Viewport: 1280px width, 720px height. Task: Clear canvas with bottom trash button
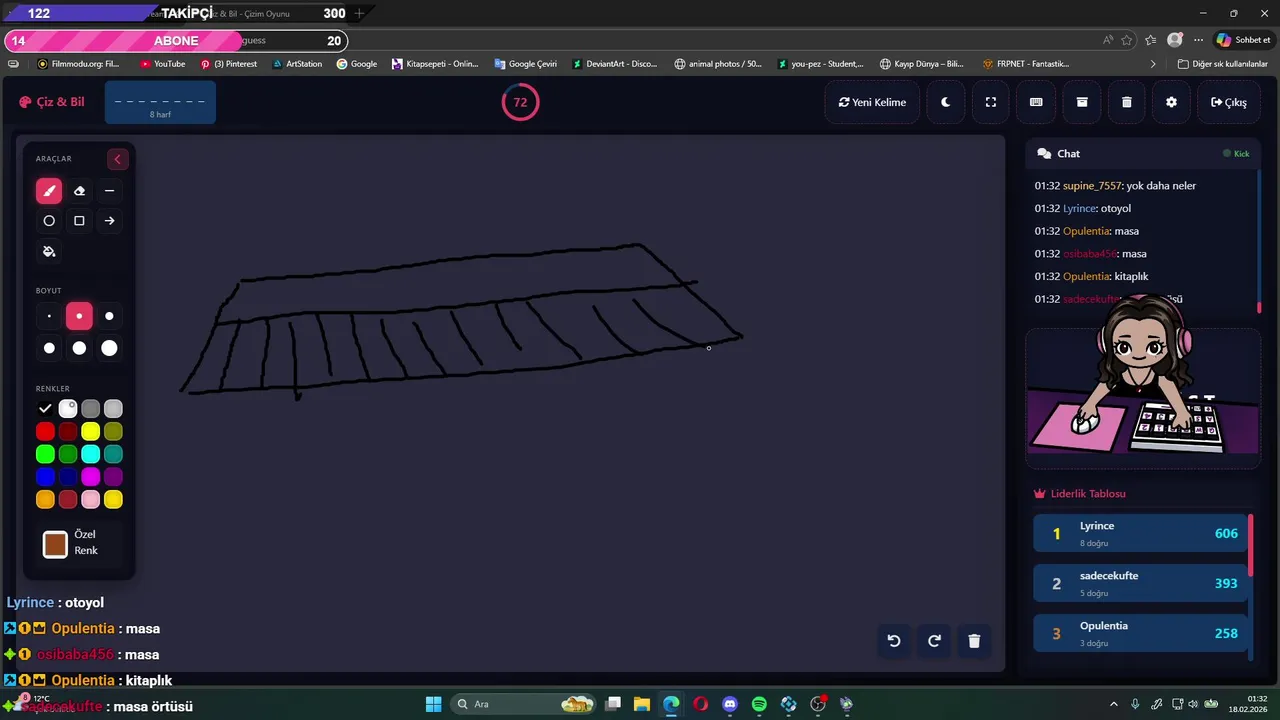point(974,641)
